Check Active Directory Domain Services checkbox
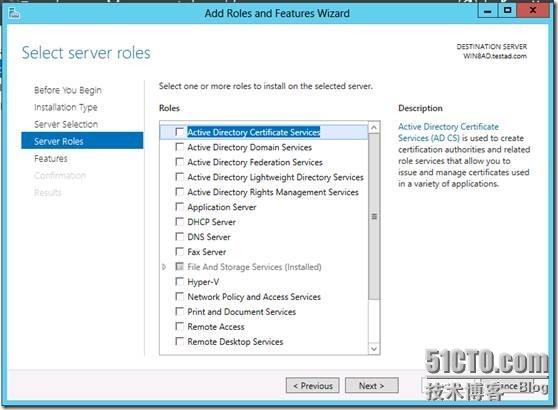The image size is (558, 410). [180, 147]
